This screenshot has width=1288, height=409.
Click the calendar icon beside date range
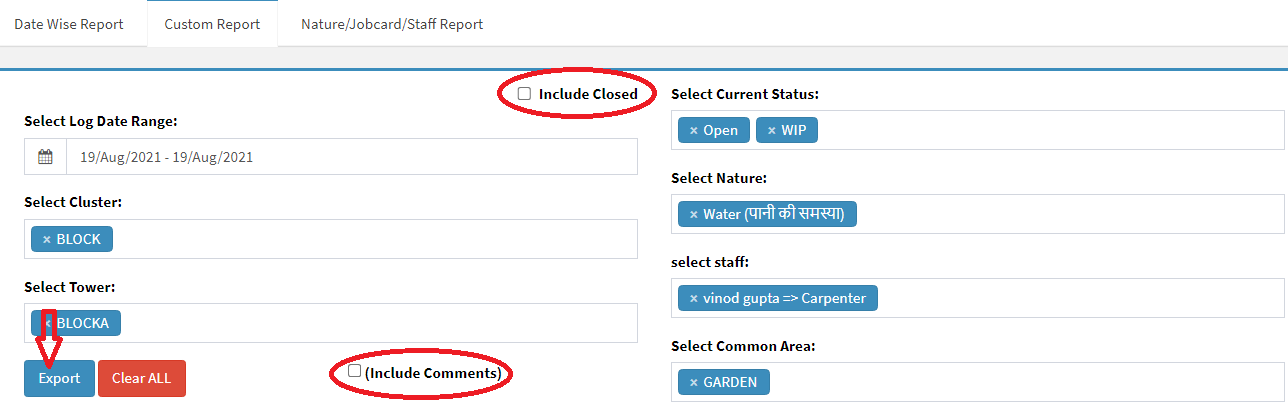click(x=45, y=157)
